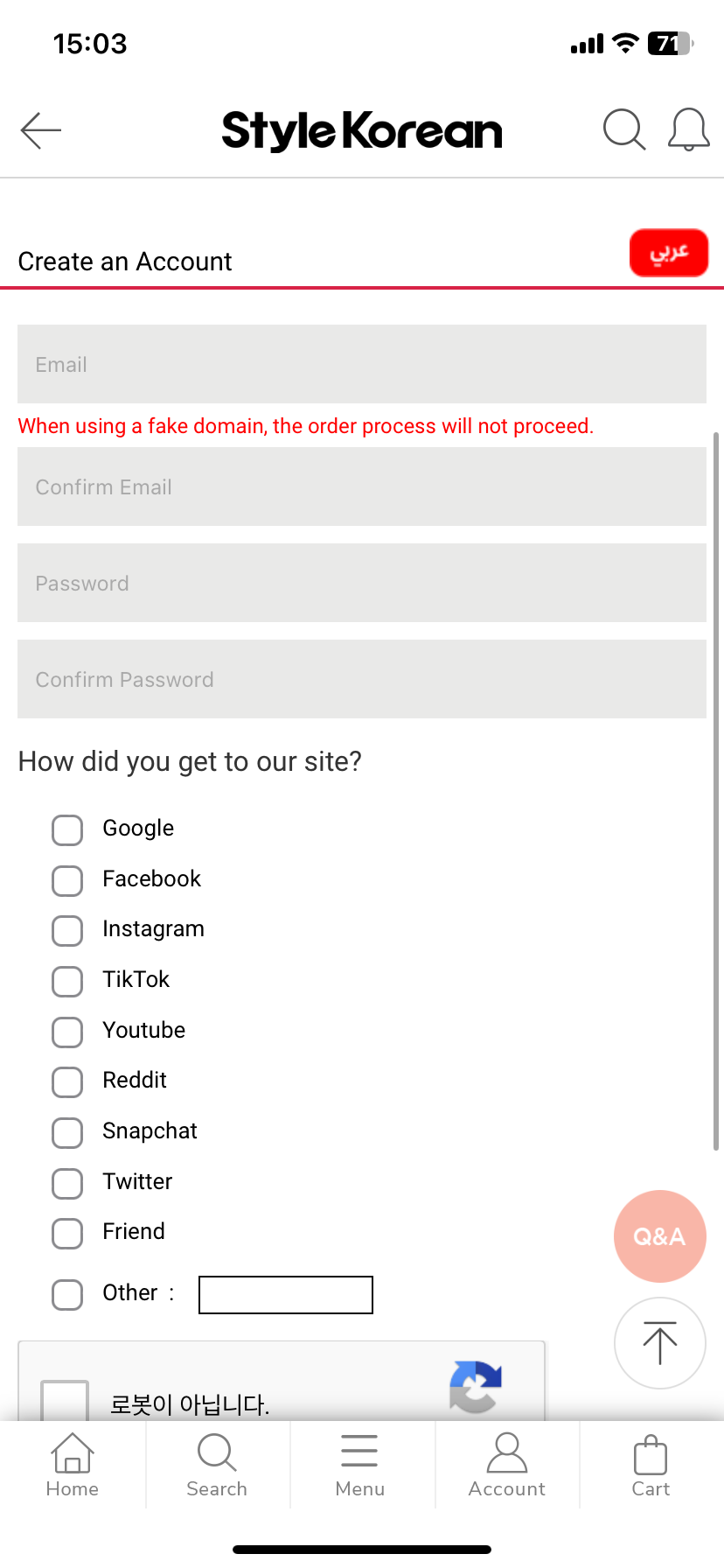Tick the Instagram checkbox

coord(67,930)
